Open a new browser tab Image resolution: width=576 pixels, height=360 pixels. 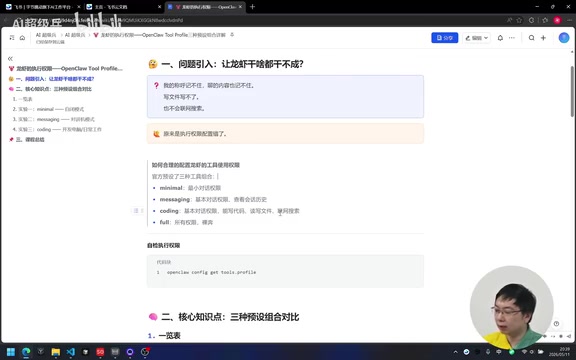(x=252, y=7)
